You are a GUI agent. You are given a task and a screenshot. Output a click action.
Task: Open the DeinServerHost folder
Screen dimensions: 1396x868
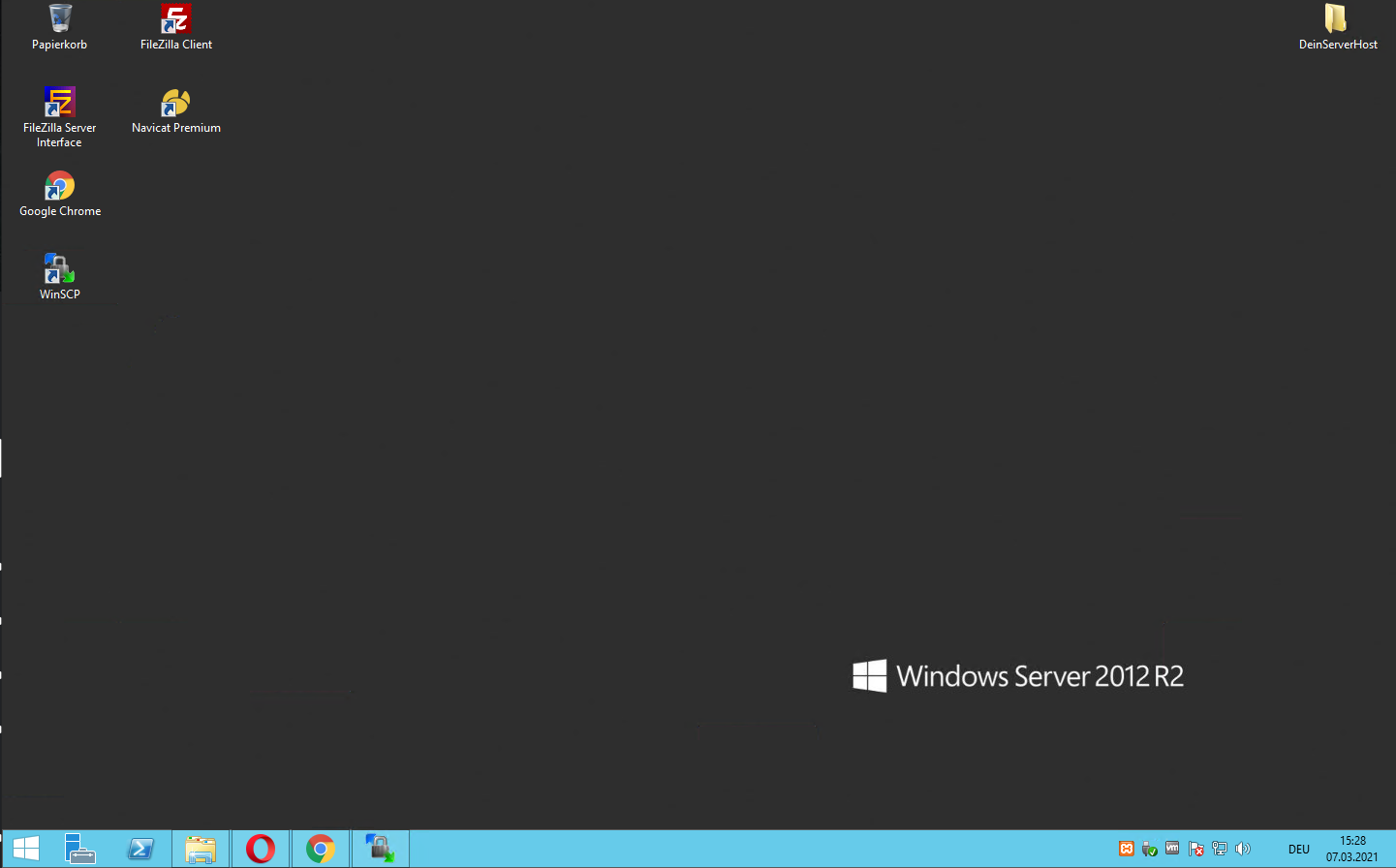point(1338,17)
